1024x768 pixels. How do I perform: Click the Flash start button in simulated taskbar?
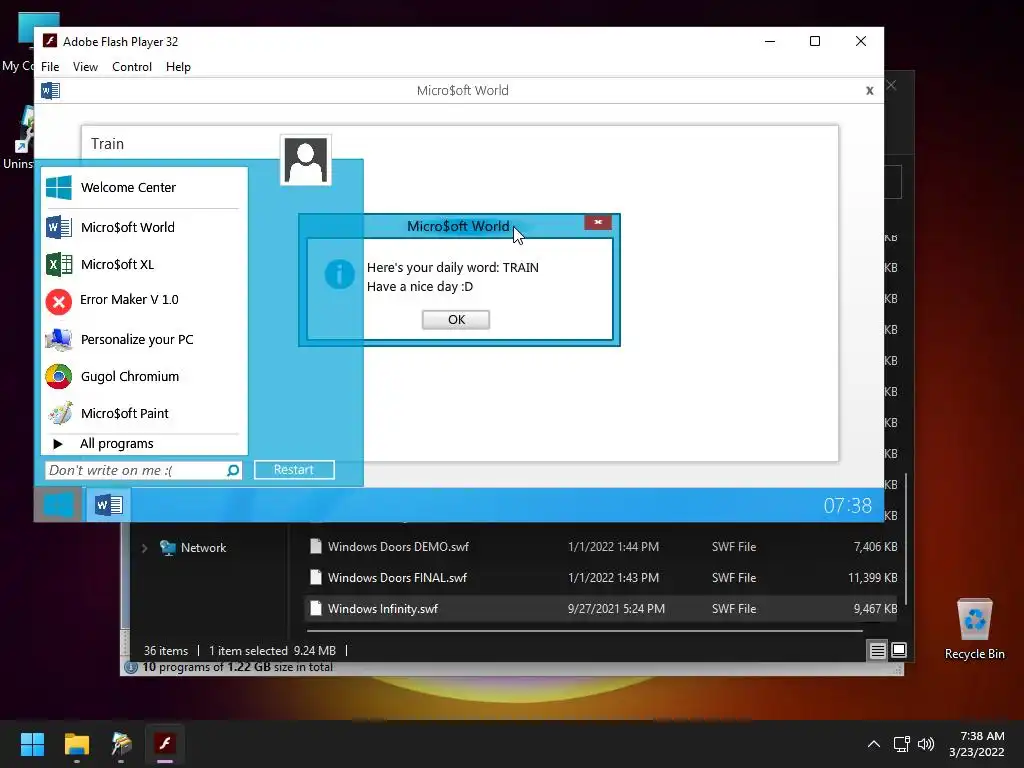coord(59,505)
